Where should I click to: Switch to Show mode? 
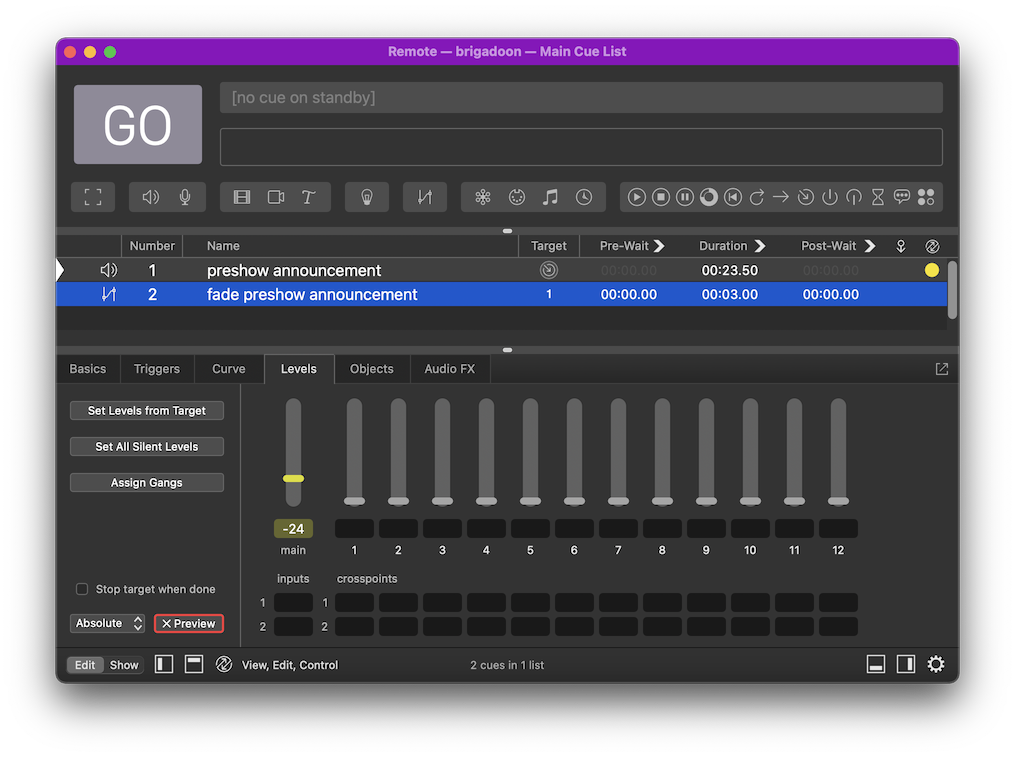124,665
